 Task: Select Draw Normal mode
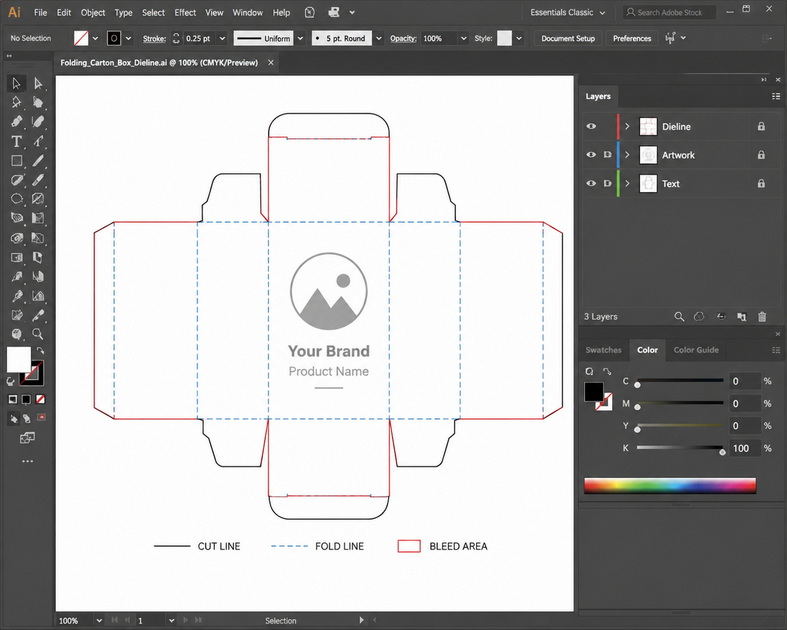14,418
